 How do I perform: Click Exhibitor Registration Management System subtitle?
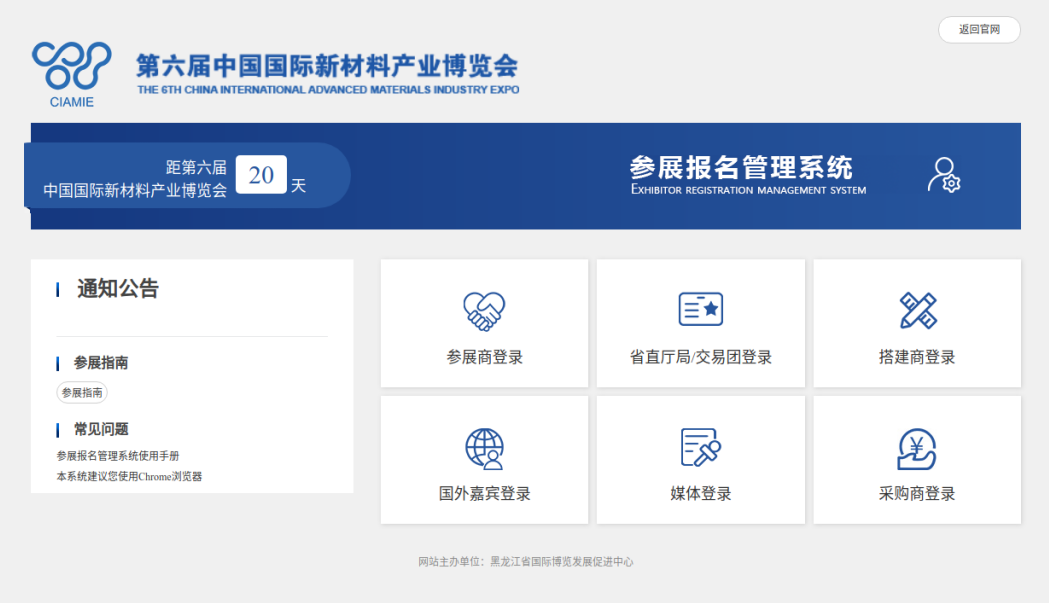point(749,190)
